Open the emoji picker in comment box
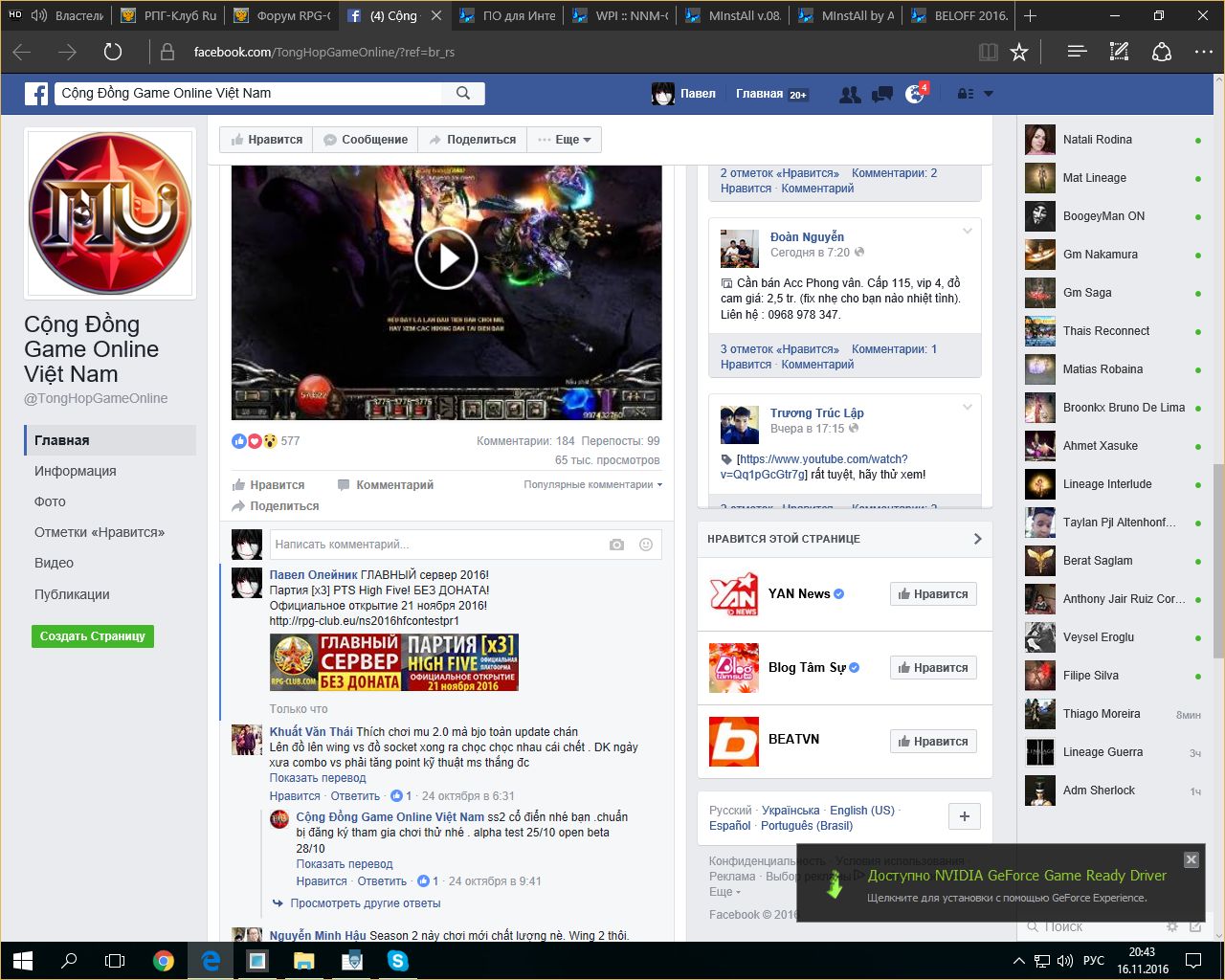The width and height of the screenshot is (1225, 980). click(646, 545)
